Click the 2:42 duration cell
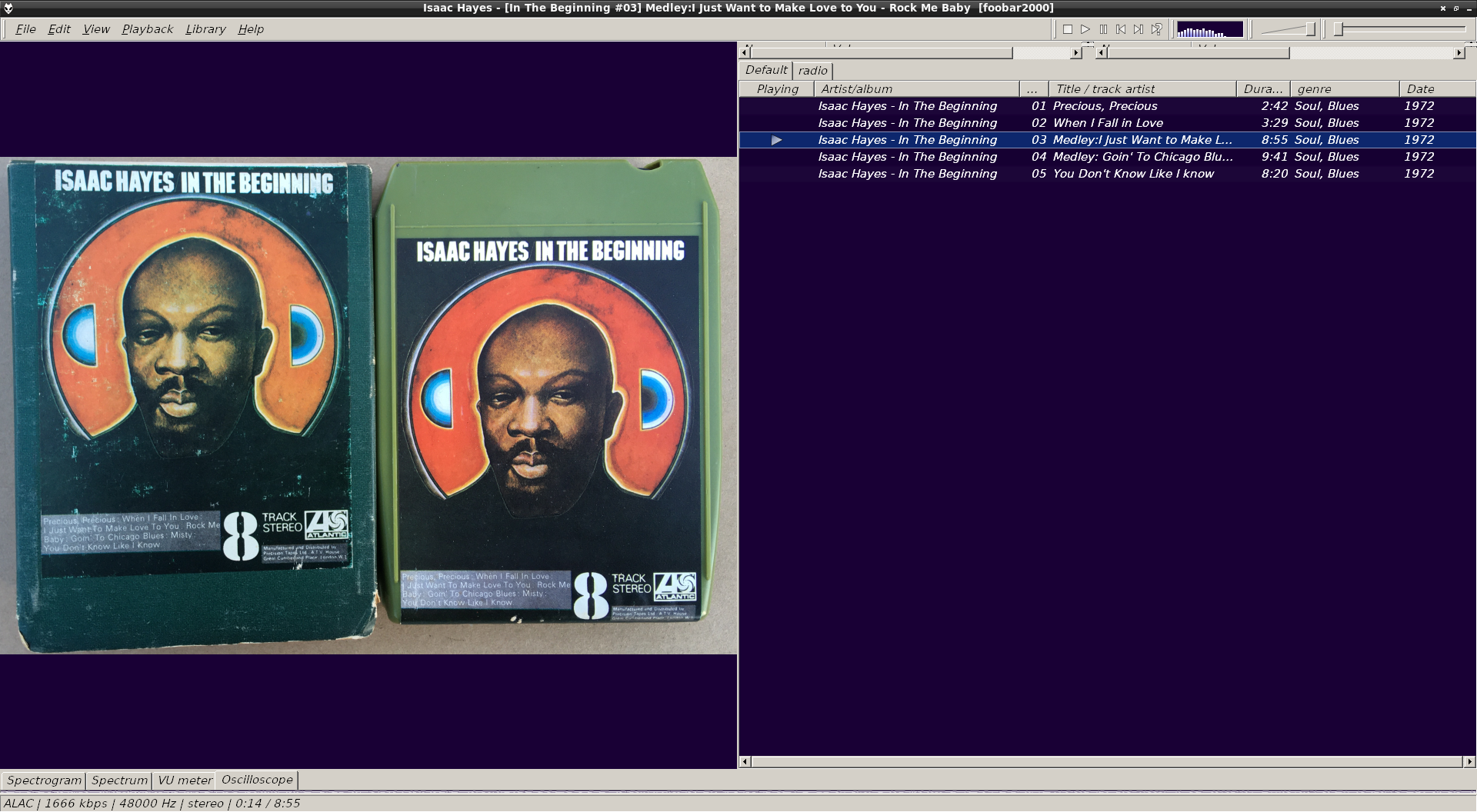The height and width of the screenshot is (812, 1477). [x=1274, y=106]
